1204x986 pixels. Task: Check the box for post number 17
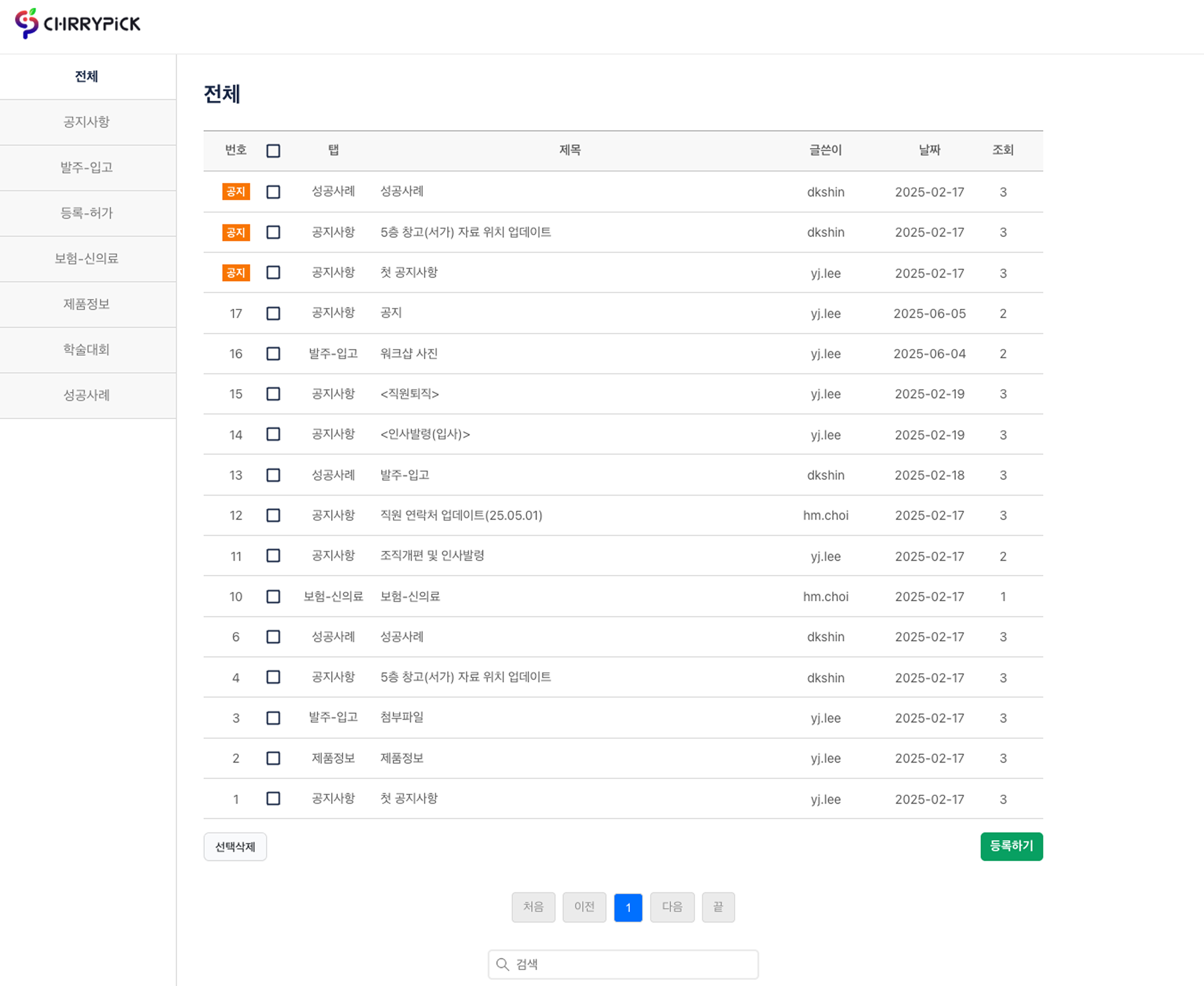[273, 313]
